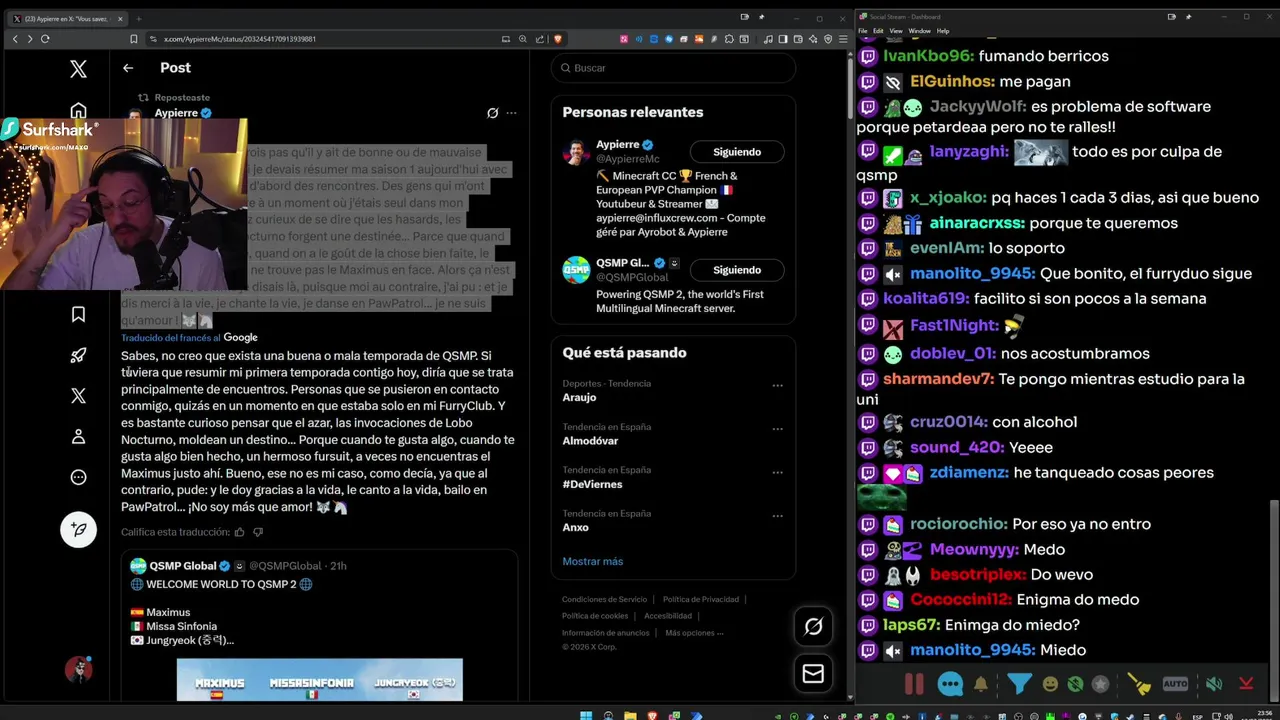Open options for #DeViernes trend
Screen dimensions: 1280x720
777,472
